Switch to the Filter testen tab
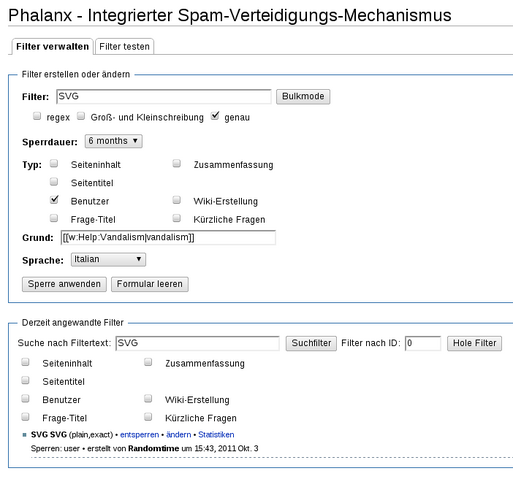Image resolution: width=513 pixels, height=479 pixels. 124,46
